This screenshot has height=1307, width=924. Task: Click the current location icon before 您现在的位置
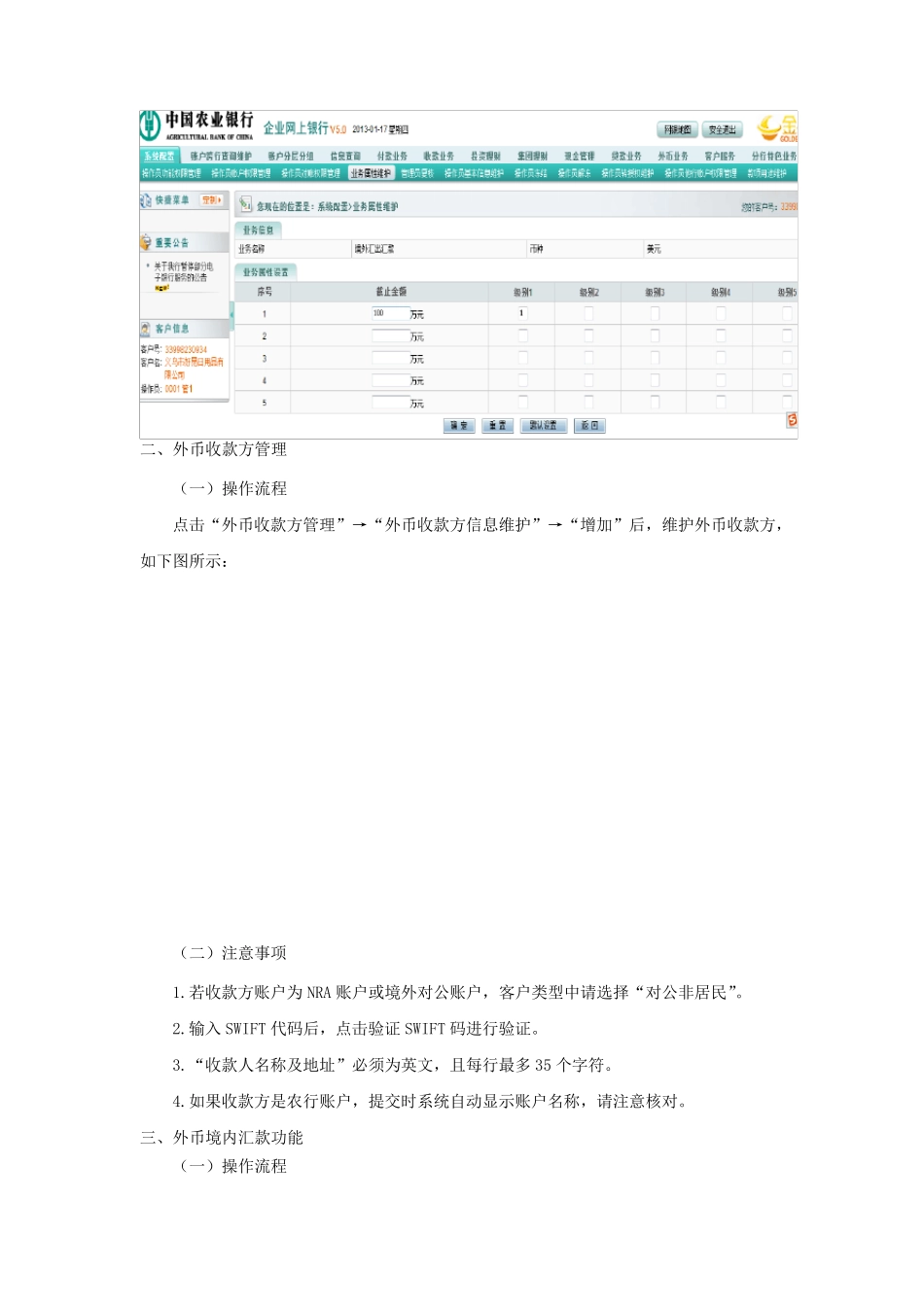(246, 206)
